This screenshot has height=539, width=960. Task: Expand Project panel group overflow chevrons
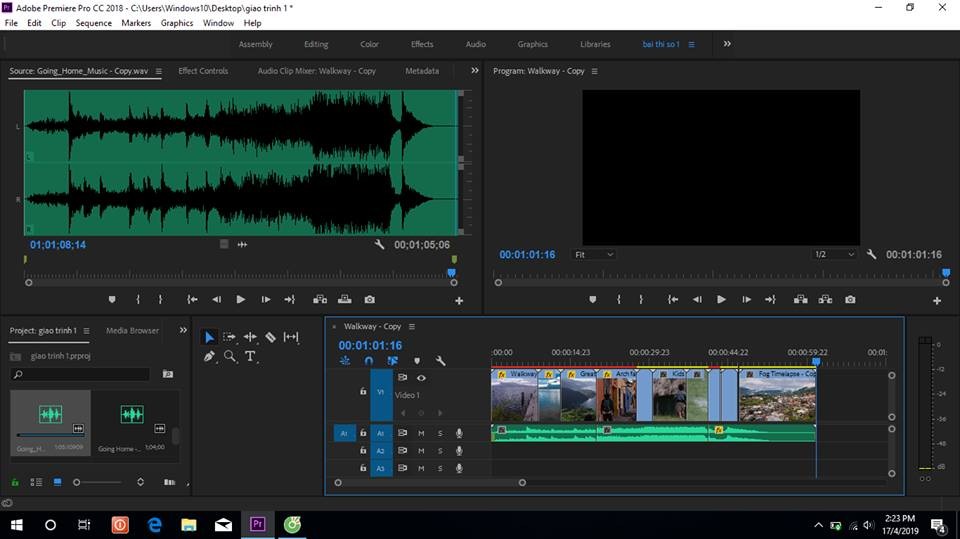183,330
